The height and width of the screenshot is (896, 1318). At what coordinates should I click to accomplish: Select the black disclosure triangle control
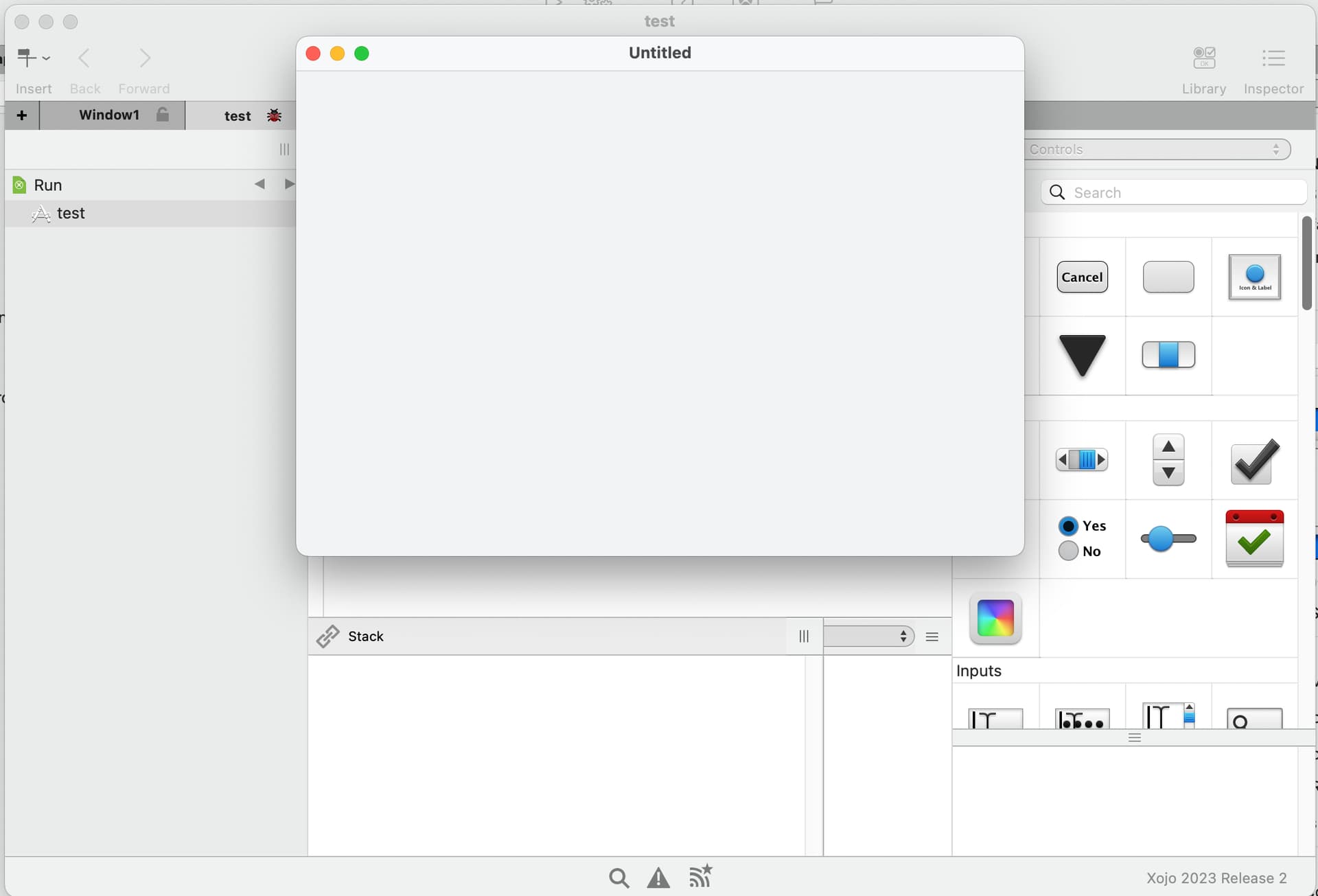1083,356
